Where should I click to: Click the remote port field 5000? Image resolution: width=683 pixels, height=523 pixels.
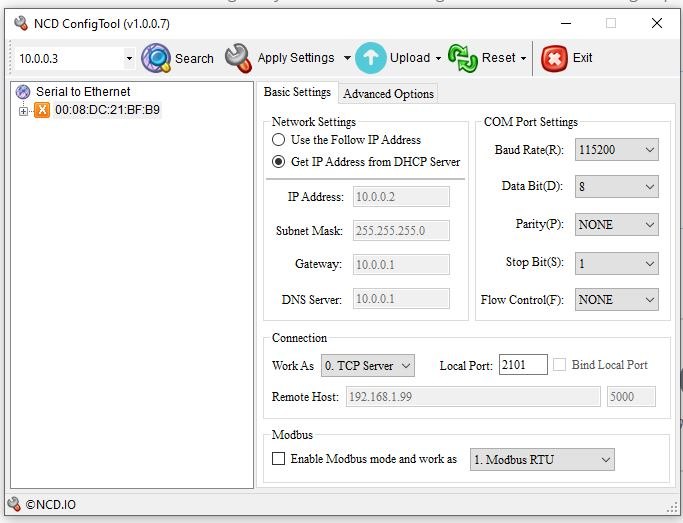pyautogui.click(x=631, y=396)
